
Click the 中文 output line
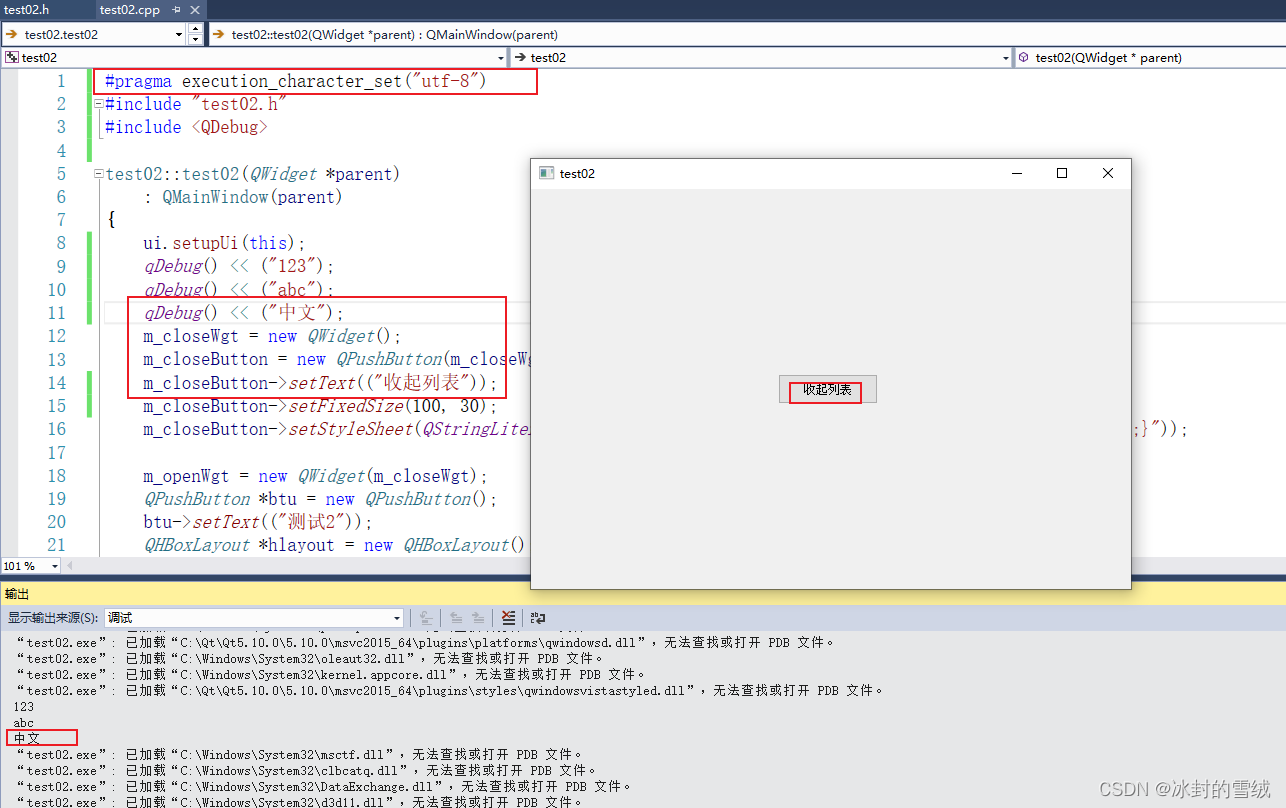pyautogui.click(x=27, y=739)
